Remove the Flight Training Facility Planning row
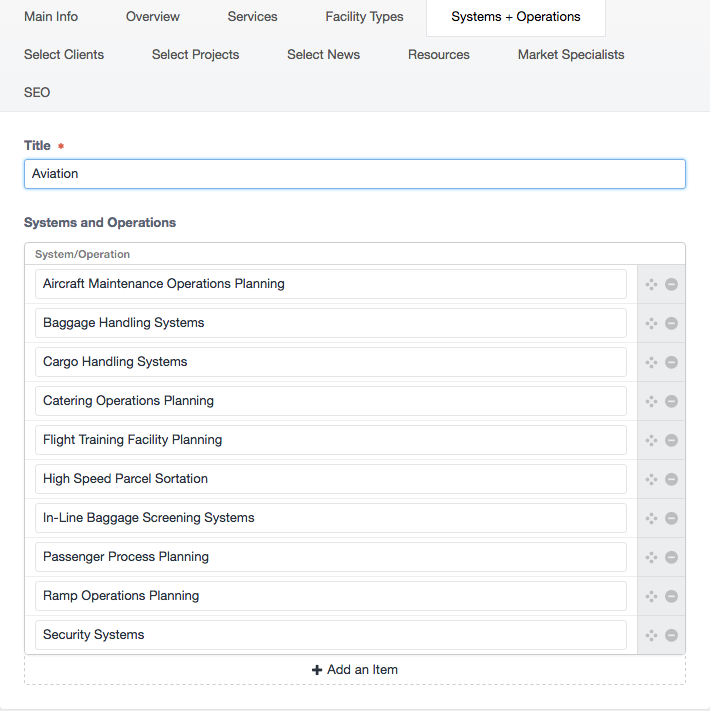Screen dimensions: 710x711 coord(671,440)
